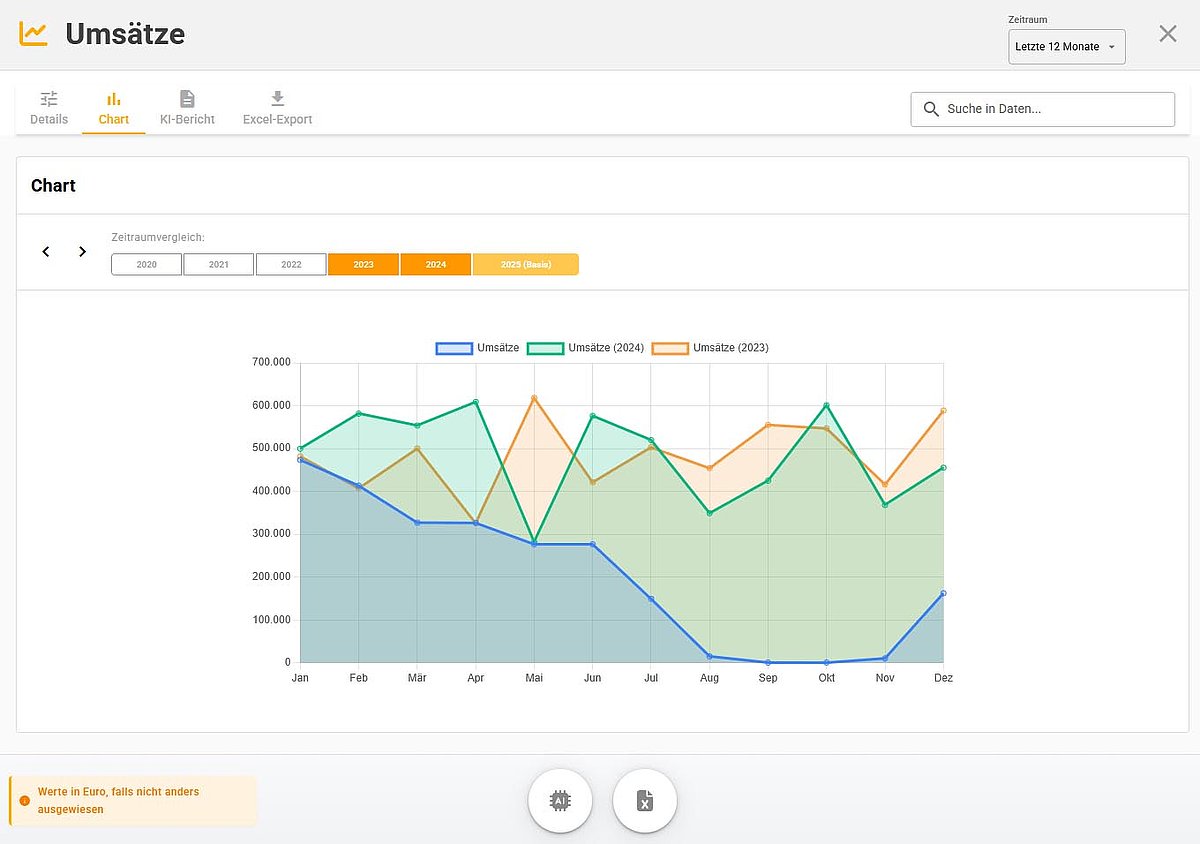
Task: Go to previous period with left chevron
Action: click(x=46, y=252)
